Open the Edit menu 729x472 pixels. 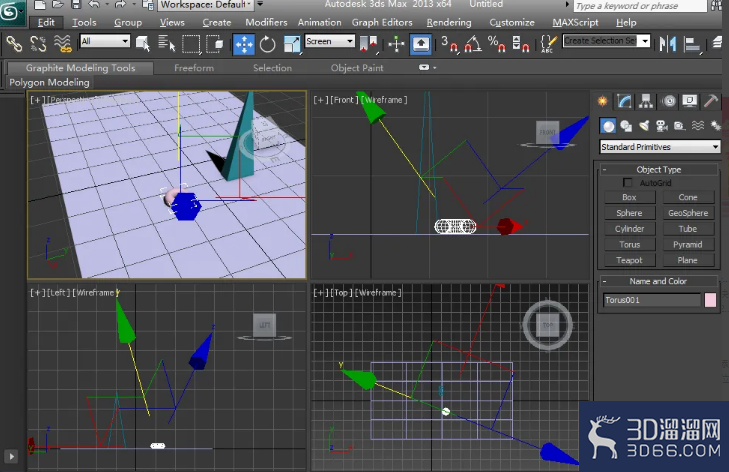click(x=46, y=22)
